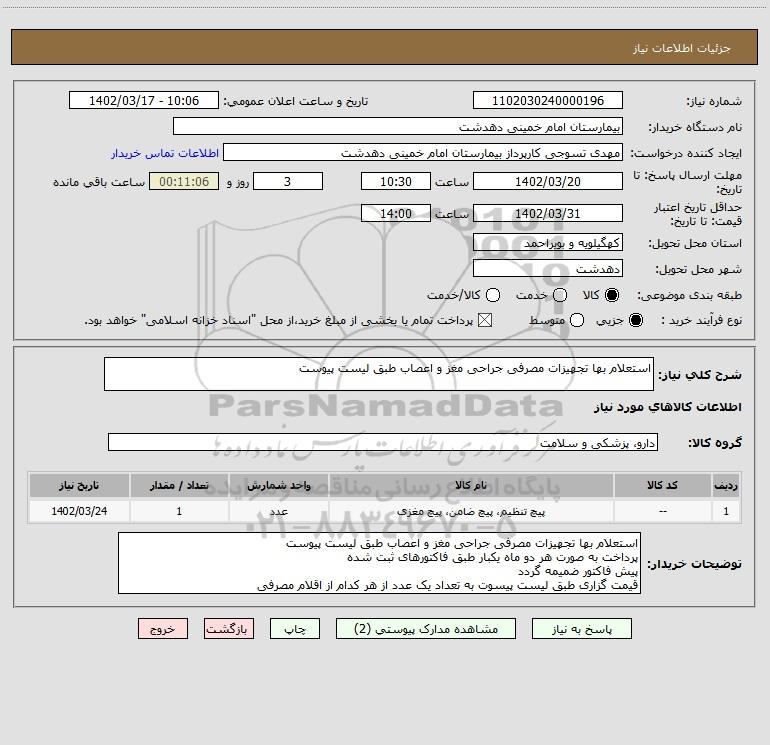Click the remaining days field showing 3
Screen dimensions: 770x745
point(288,181)
